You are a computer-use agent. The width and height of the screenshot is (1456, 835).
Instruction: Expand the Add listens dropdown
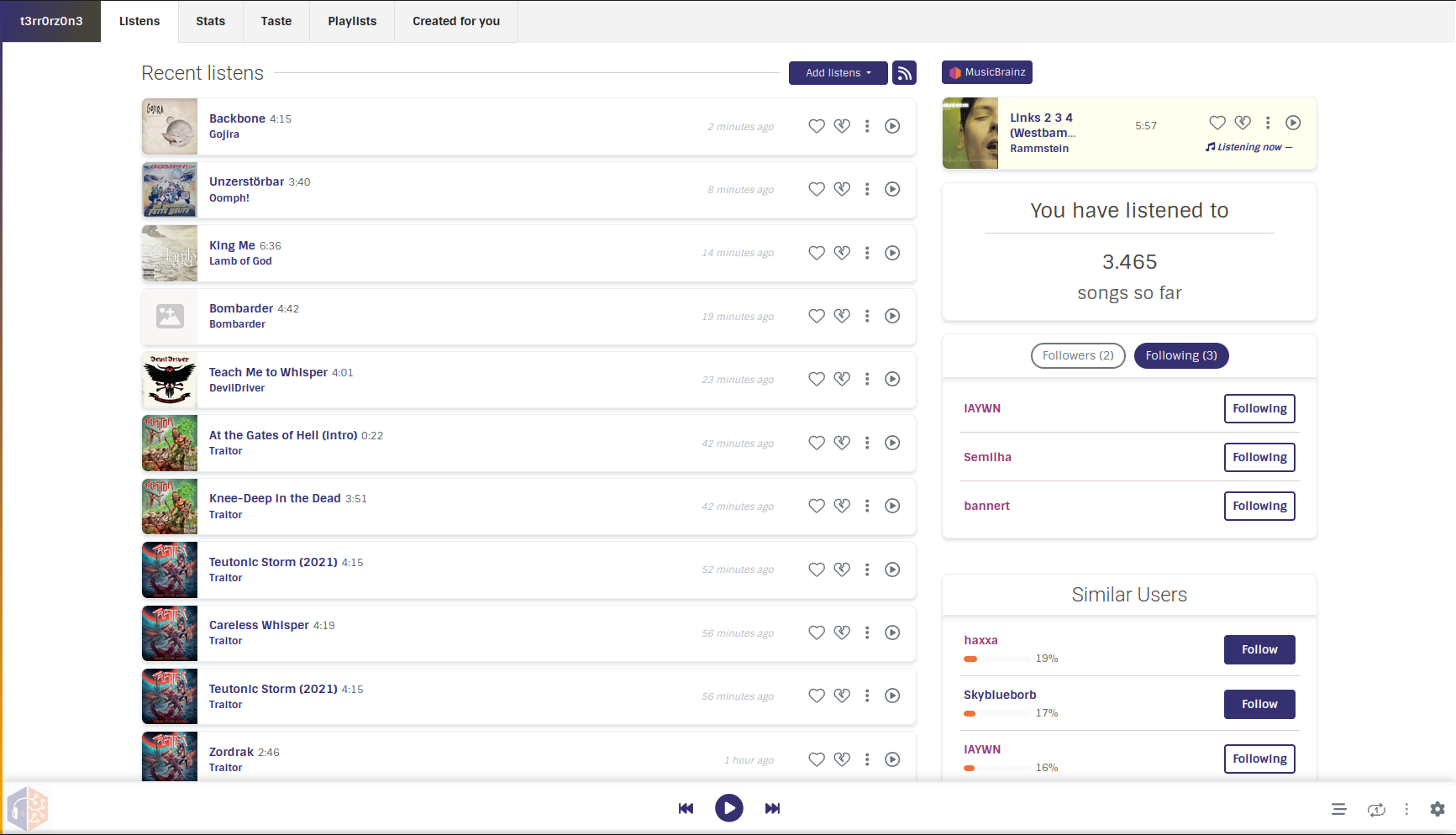point(838,73)
